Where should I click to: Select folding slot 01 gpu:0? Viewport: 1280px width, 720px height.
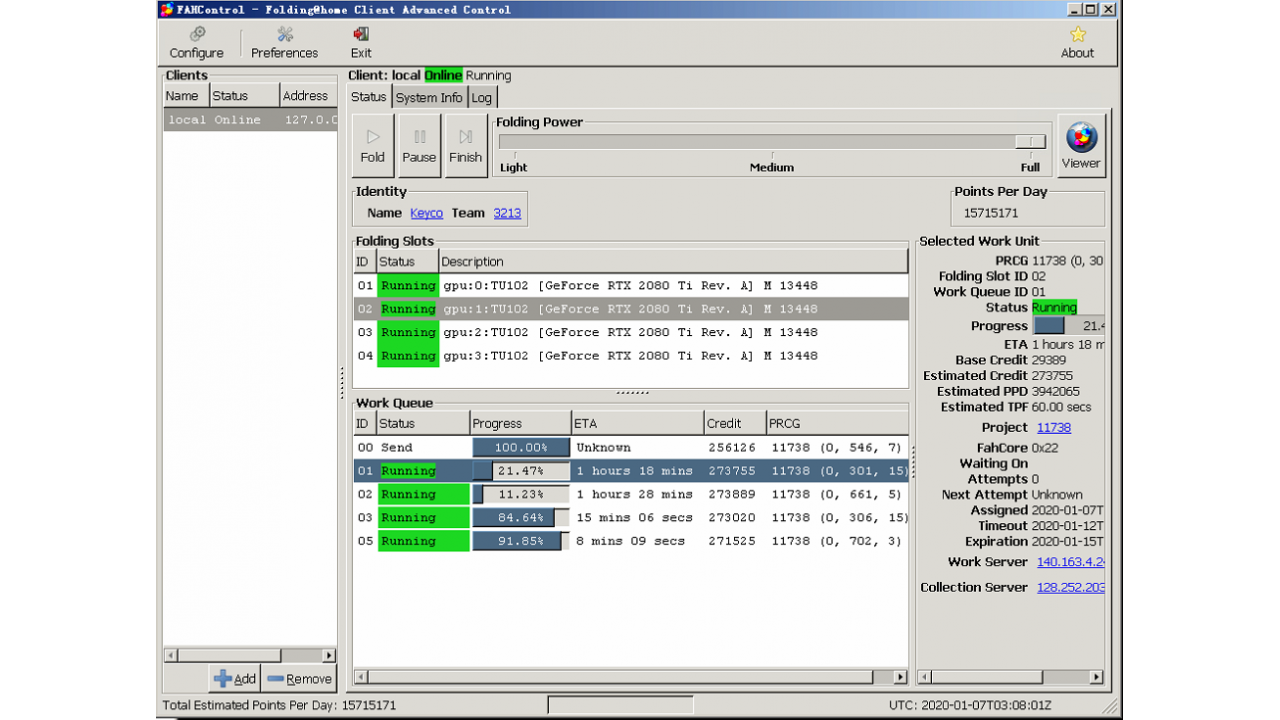click(631, 286)
